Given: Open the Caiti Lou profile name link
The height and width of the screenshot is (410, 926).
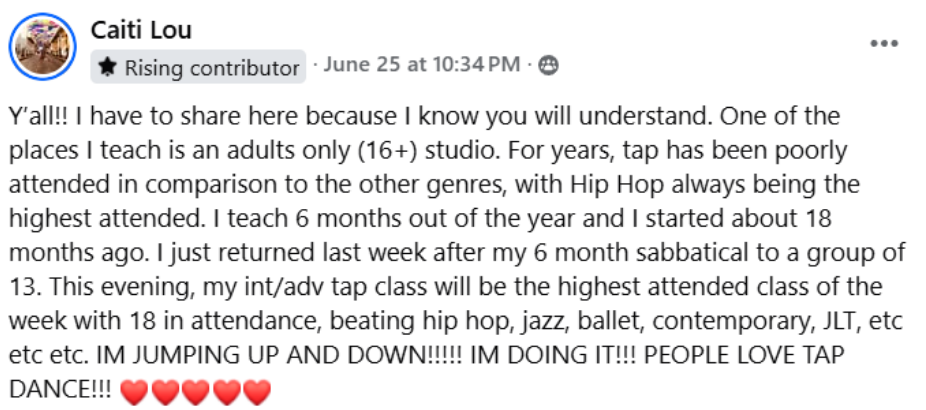Looking at the screenshot, I should click(141, 30).
